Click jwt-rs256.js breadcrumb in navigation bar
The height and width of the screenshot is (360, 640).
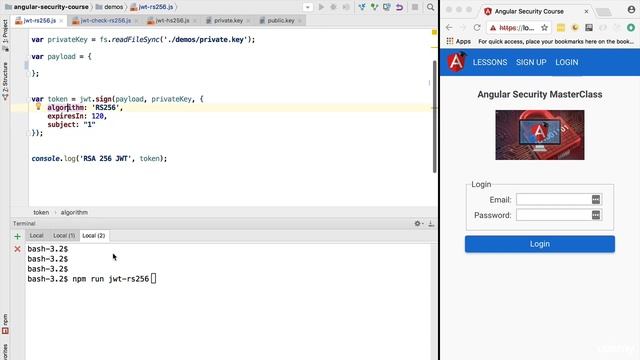click(152, 7)
